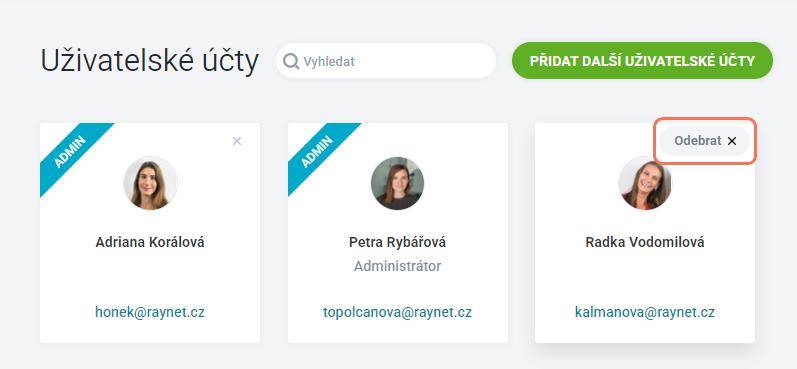Select the name Adriana Korálová
The width and height of the screenshot is (797, 369).
tap(150, 242)
